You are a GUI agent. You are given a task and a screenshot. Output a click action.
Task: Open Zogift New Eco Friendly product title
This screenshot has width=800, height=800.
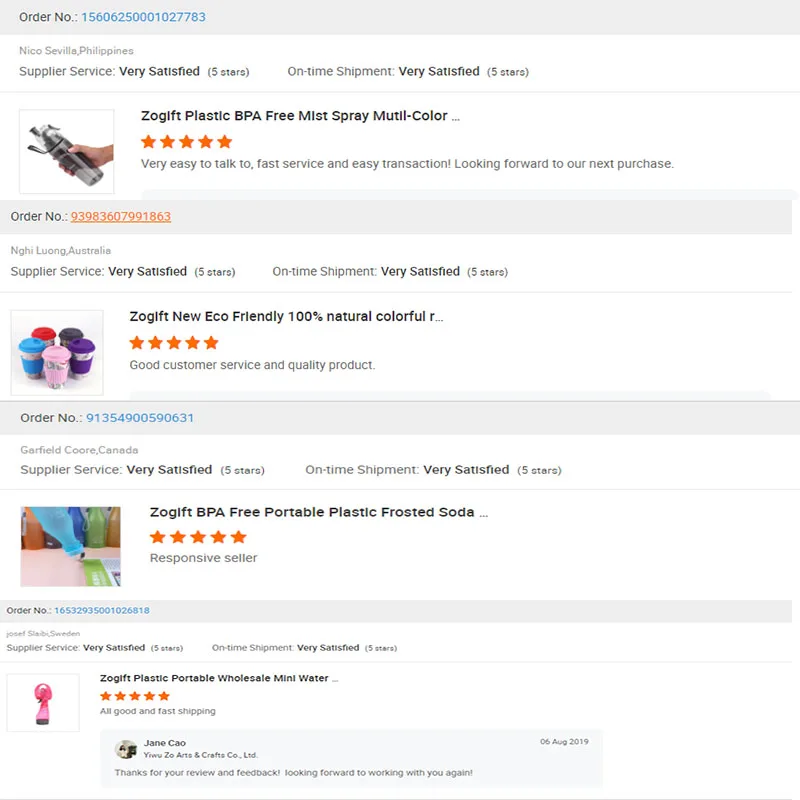(286, 316)
